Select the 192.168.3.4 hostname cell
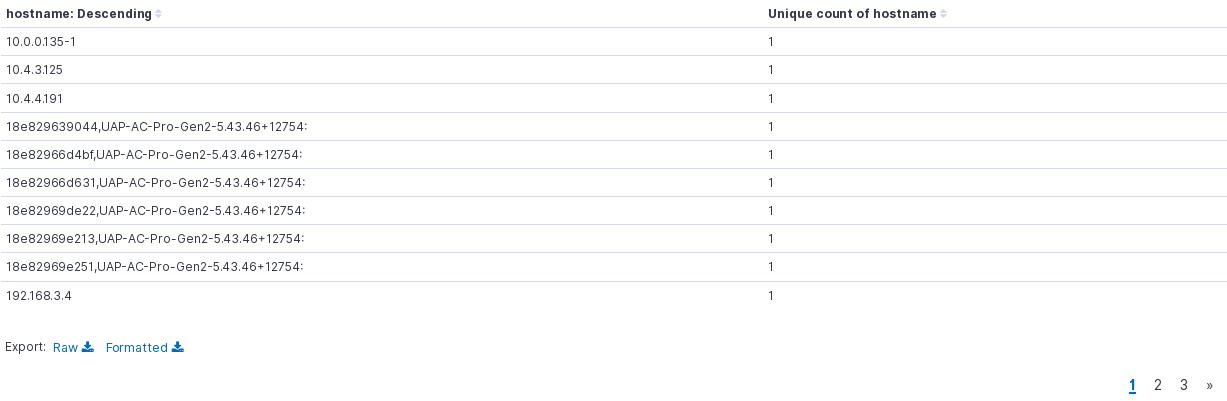This screenshot has width=1227, height=401. [x=39, y=296]
